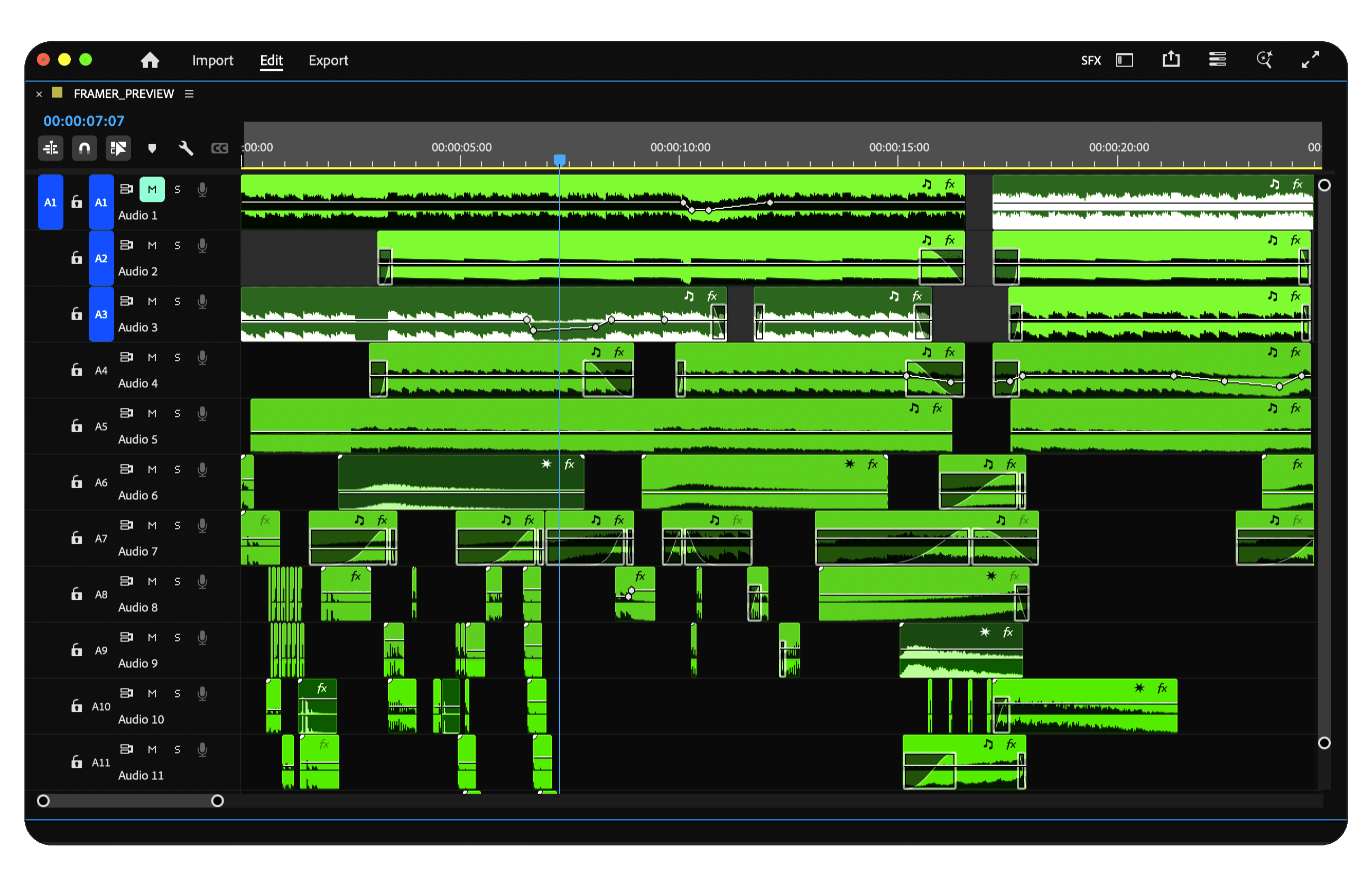This screenshot has height=874, width=1372.
Task: Click the Home icon
Action: pyautogui.click(x=150, y=60)
